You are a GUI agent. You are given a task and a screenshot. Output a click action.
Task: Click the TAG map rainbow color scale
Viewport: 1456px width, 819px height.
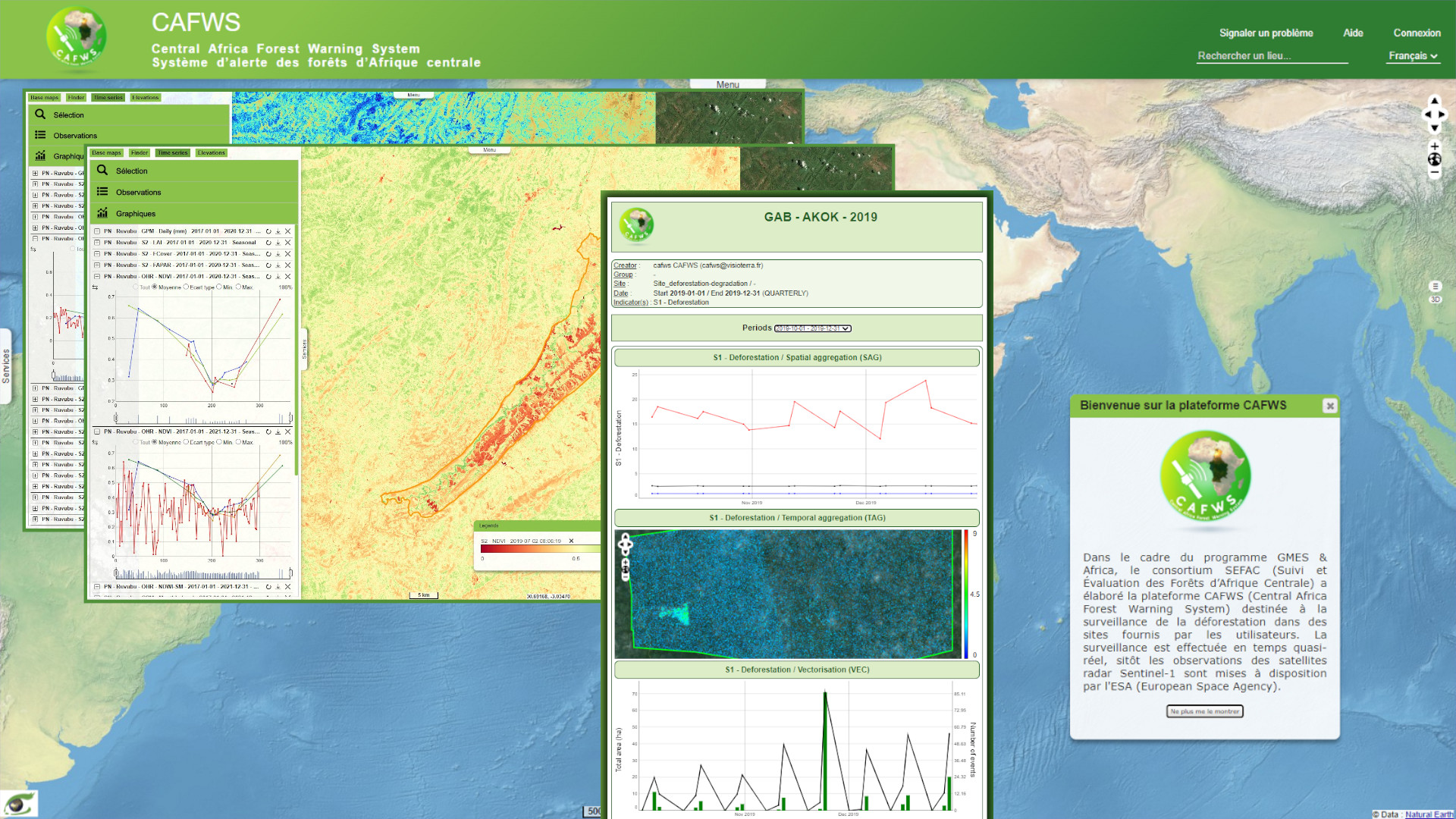point(966,594)
